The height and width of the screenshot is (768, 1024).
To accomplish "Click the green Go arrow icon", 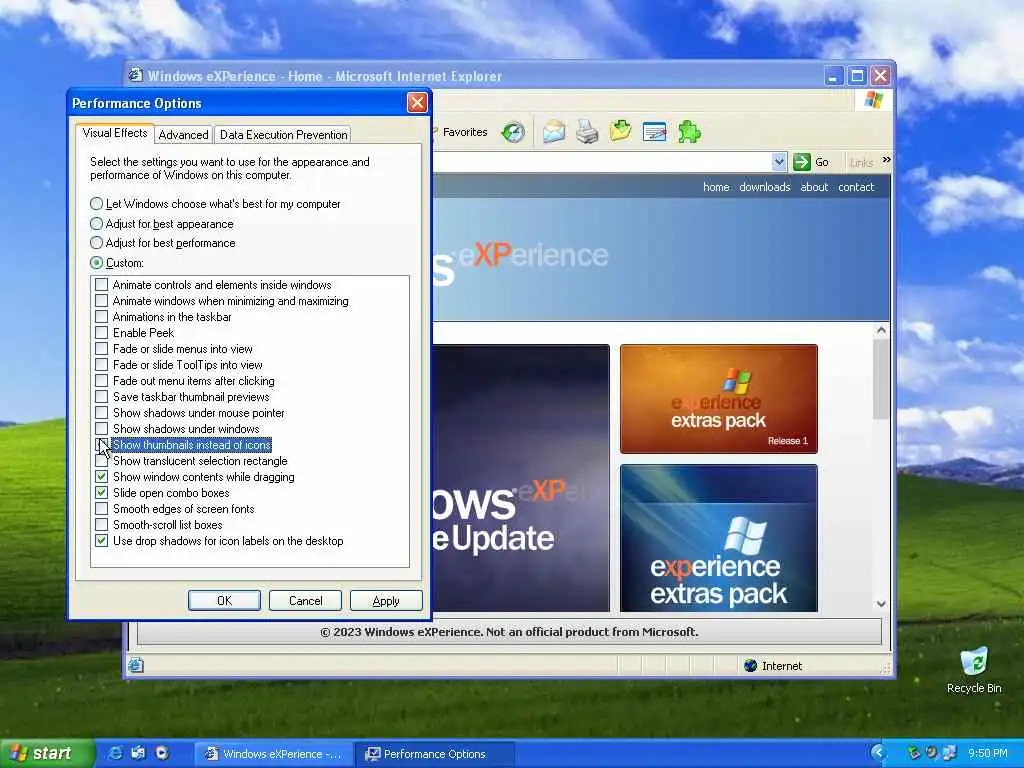I will pos(801,162).
